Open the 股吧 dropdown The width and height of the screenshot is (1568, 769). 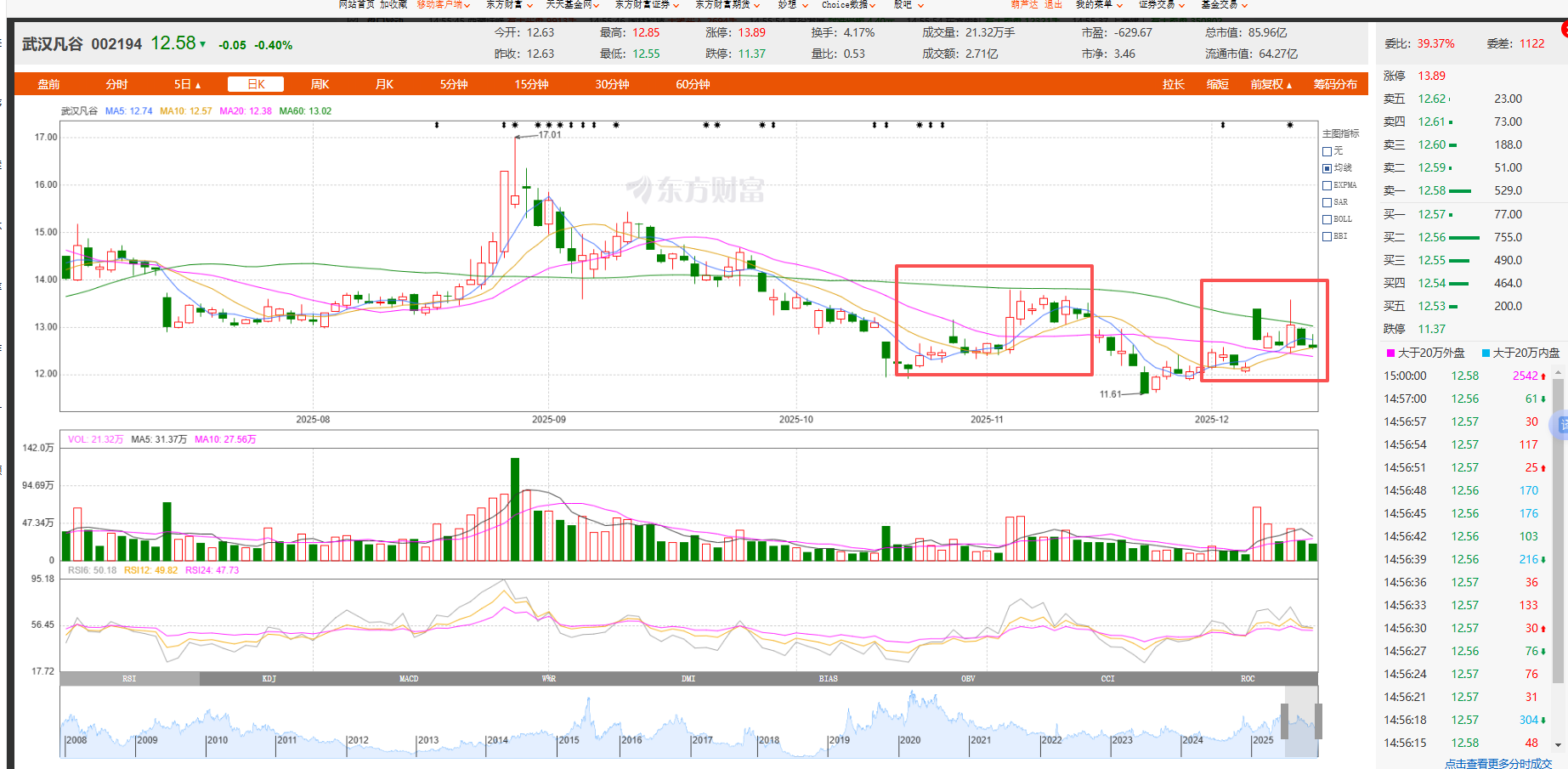[908, 4]
